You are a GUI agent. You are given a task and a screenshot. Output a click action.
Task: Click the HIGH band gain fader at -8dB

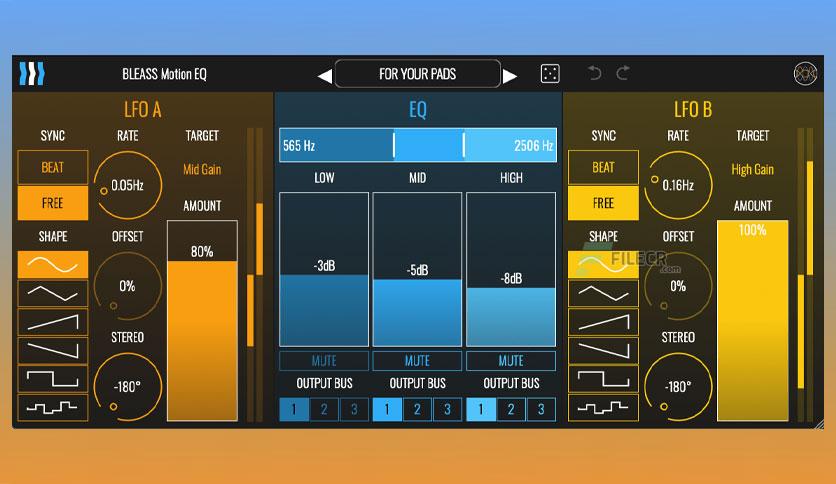coord(511,269)
